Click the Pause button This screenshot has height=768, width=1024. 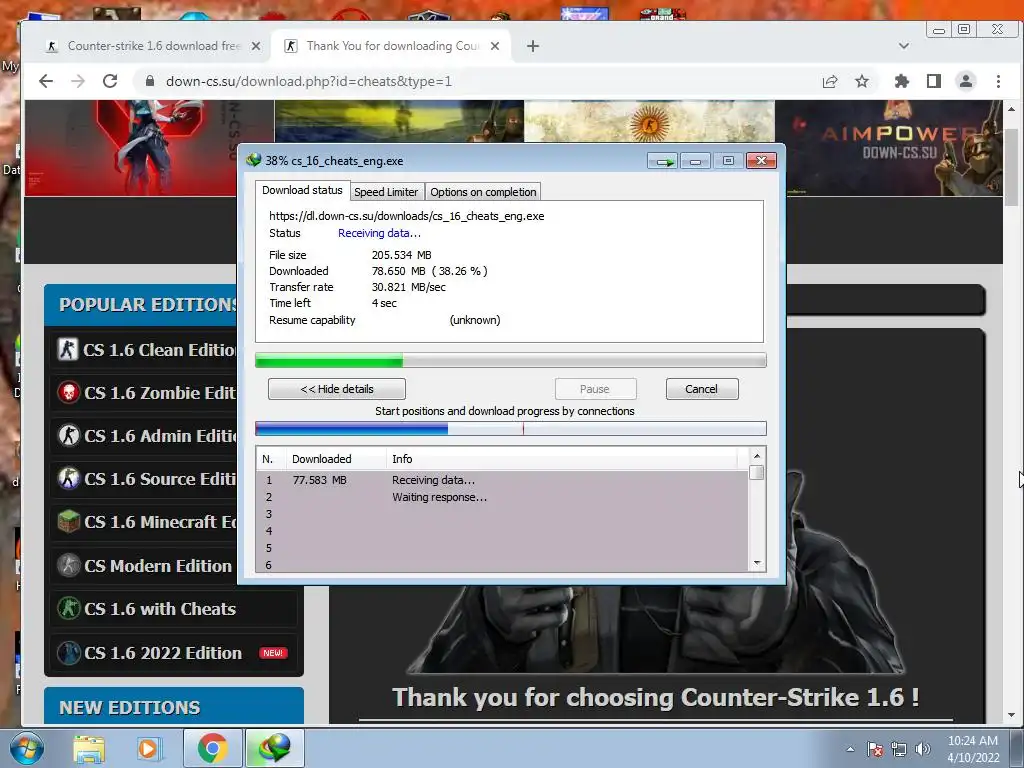coord(595,389)
